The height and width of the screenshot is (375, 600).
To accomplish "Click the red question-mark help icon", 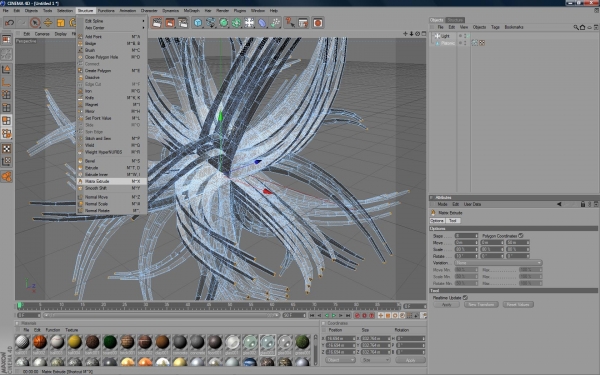I will pyautogui.click(x=290, y=23).
